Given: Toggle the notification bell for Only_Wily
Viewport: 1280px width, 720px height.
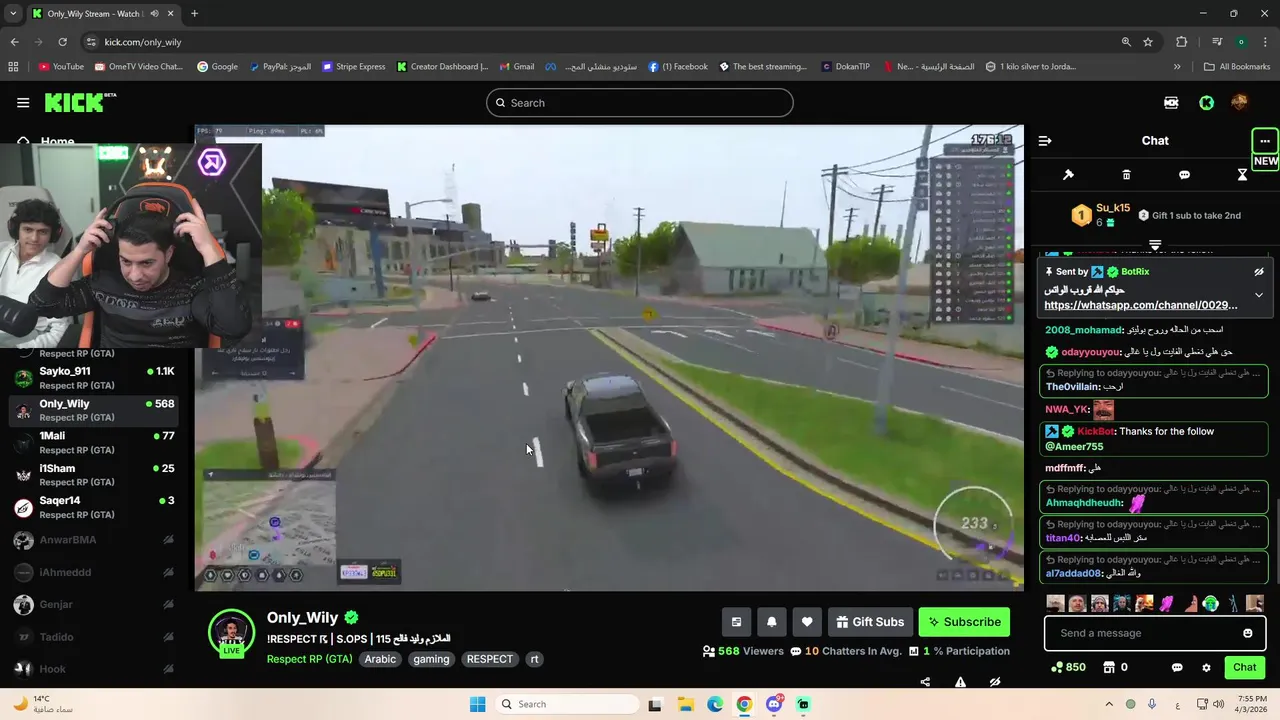Looking at the screenshot, I should (771, 622).
